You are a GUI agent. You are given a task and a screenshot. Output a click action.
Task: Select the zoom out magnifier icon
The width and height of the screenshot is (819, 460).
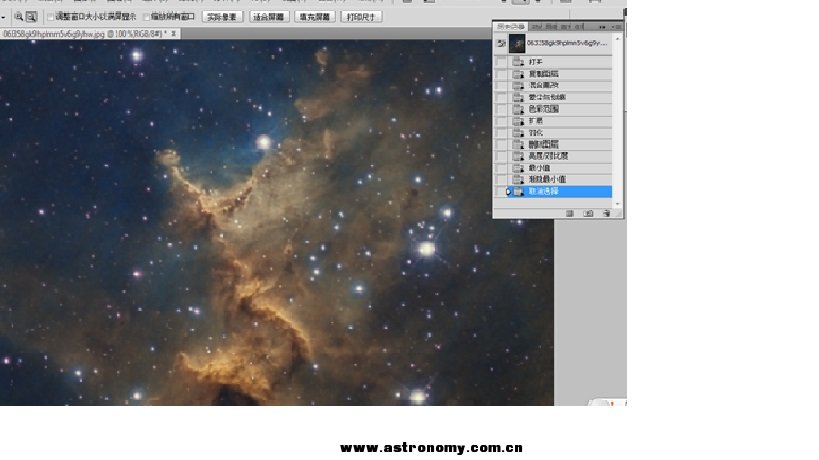[x=31, y=17]
